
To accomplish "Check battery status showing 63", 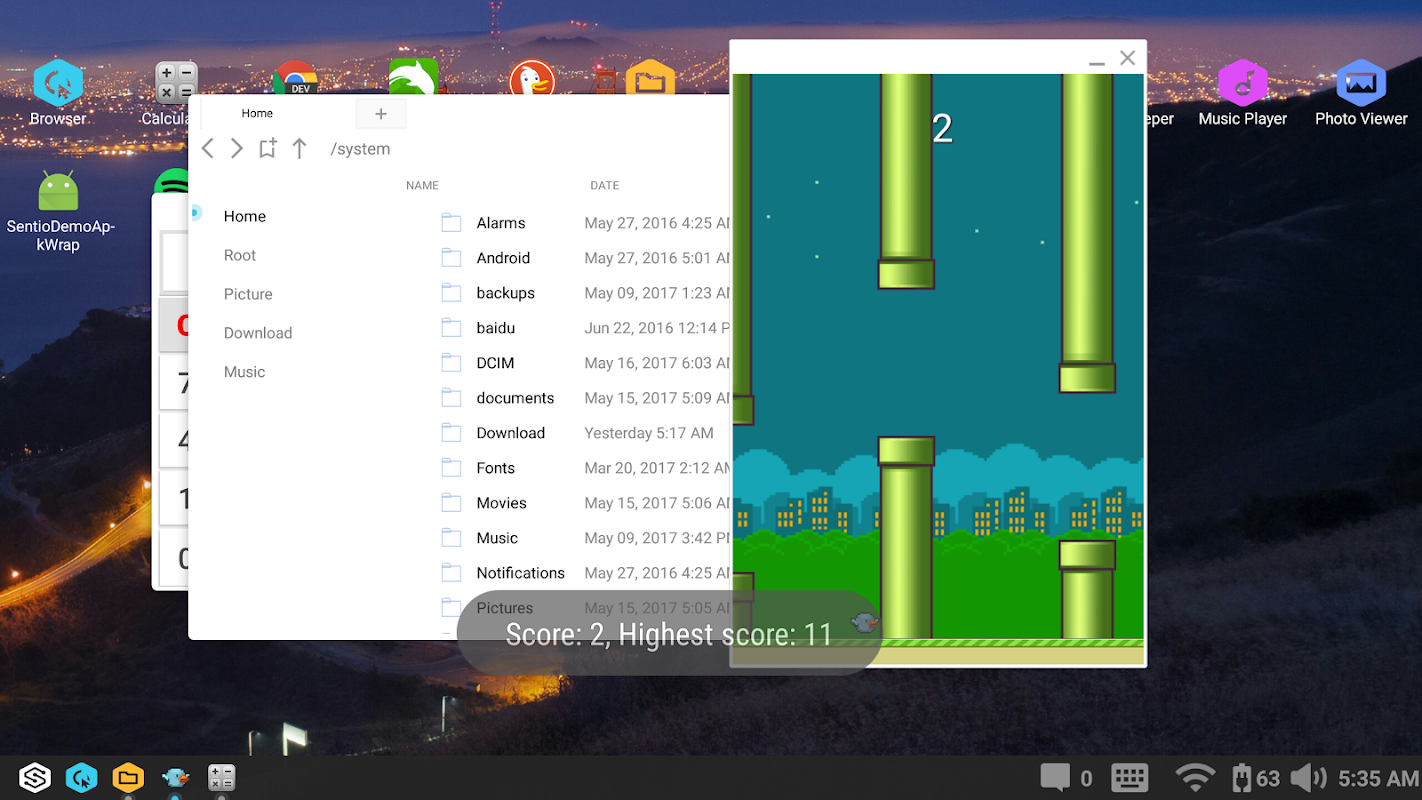I will click(x=1256, y=778).
